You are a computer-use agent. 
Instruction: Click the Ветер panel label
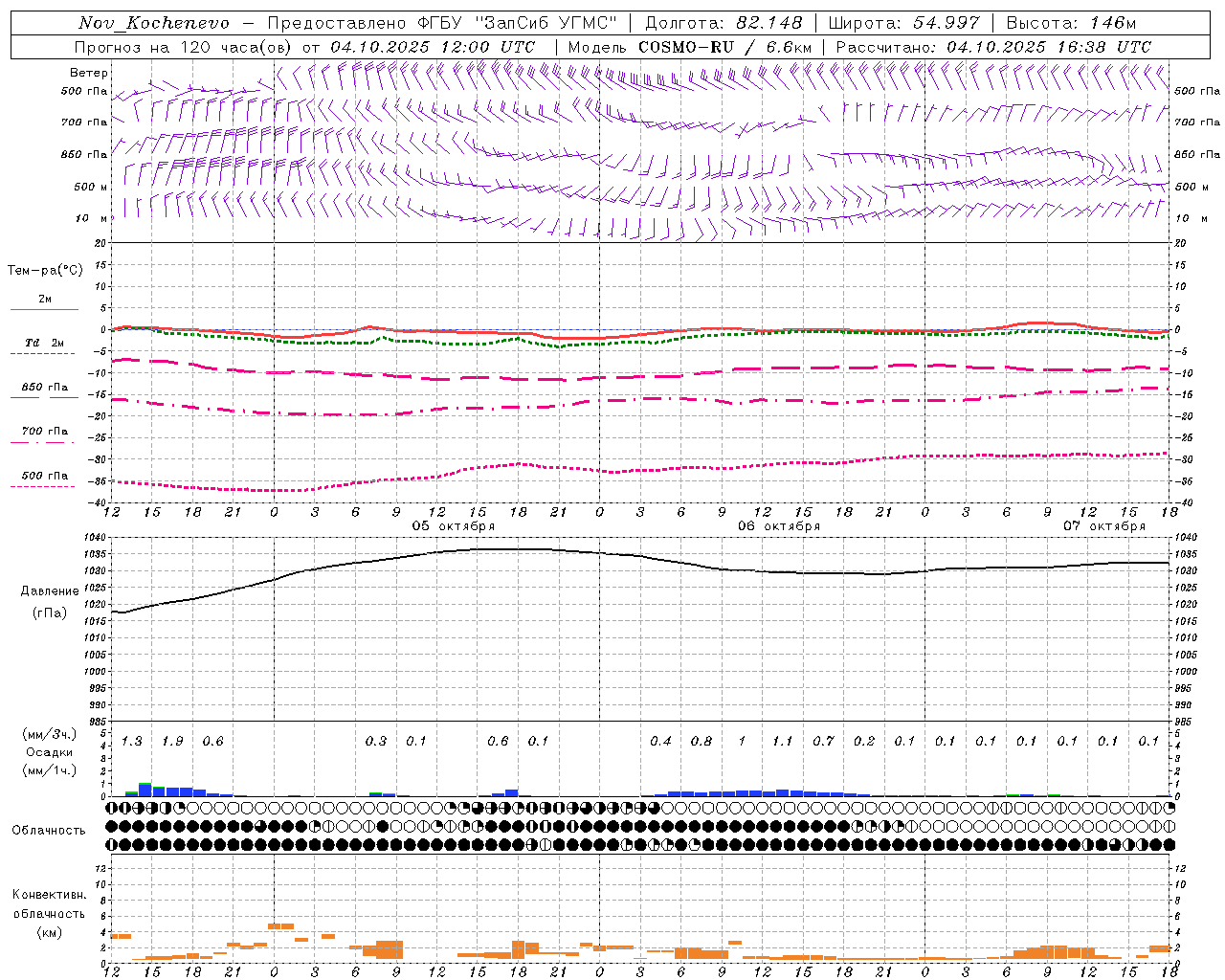pyautogui.click(x=89, y=73)
